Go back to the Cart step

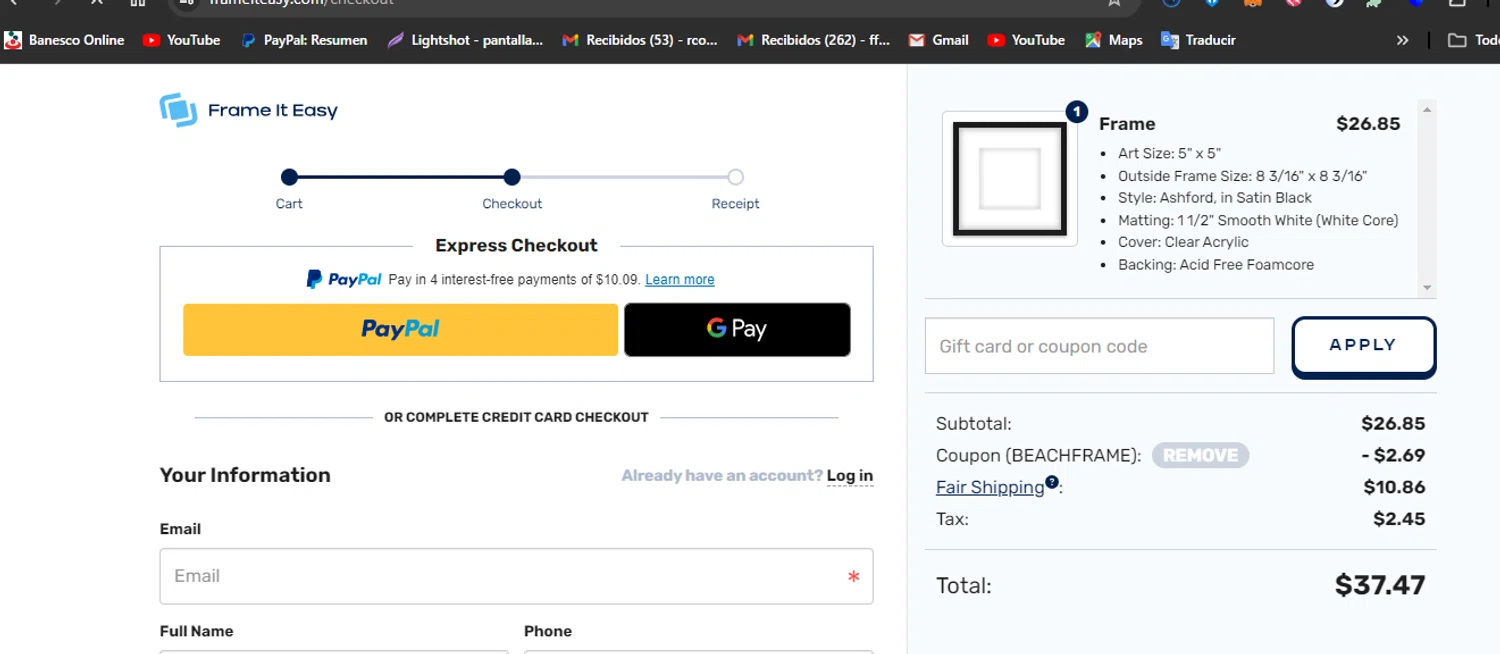coord(289,178)
